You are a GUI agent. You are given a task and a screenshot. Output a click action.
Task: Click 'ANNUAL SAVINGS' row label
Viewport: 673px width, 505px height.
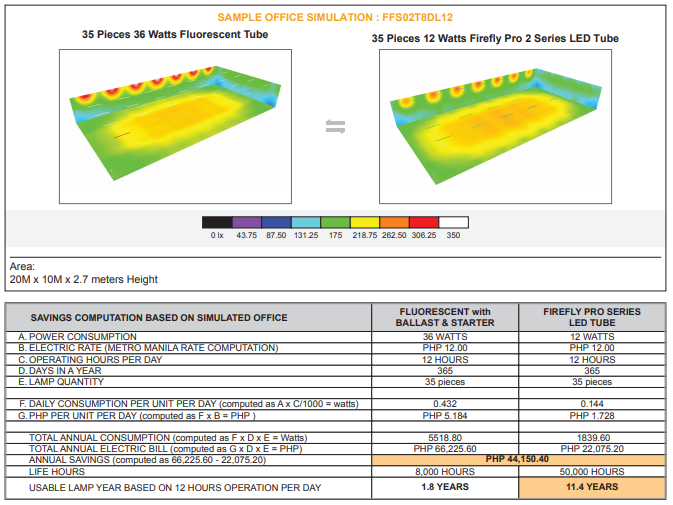(x=147, y=460)
